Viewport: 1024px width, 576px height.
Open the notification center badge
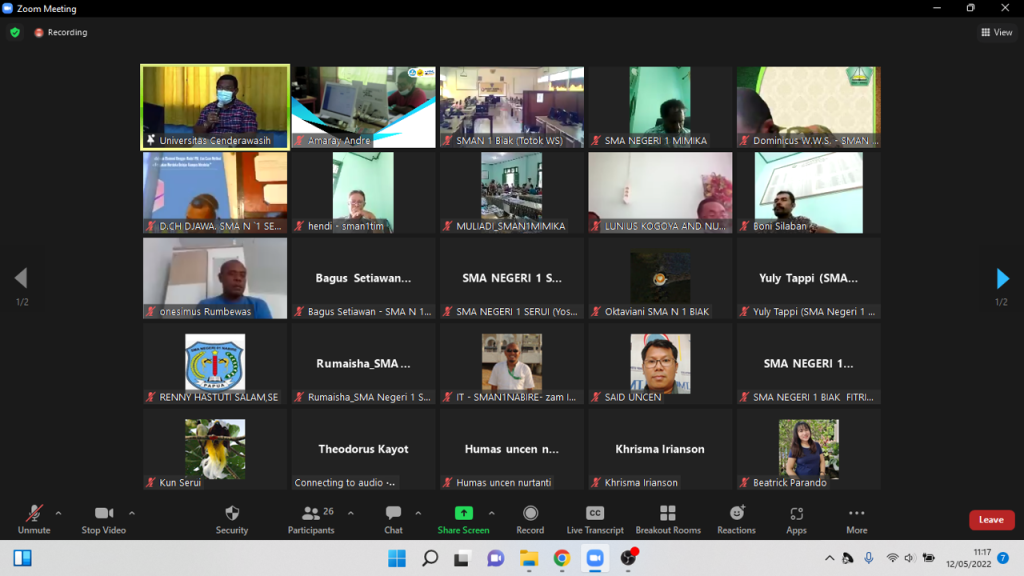pos(1004,558)
